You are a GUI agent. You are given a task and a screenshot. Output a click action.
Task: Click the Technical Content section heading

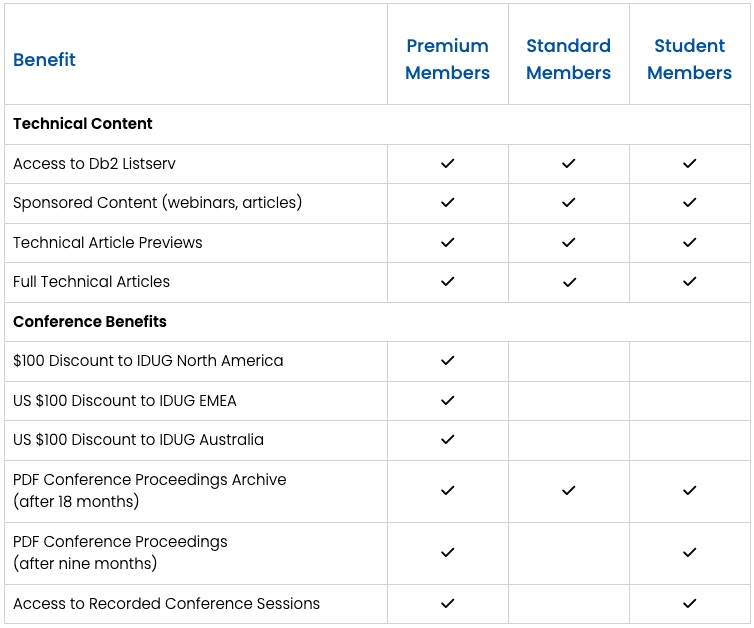pyautogui.click(x=83, y=124)
